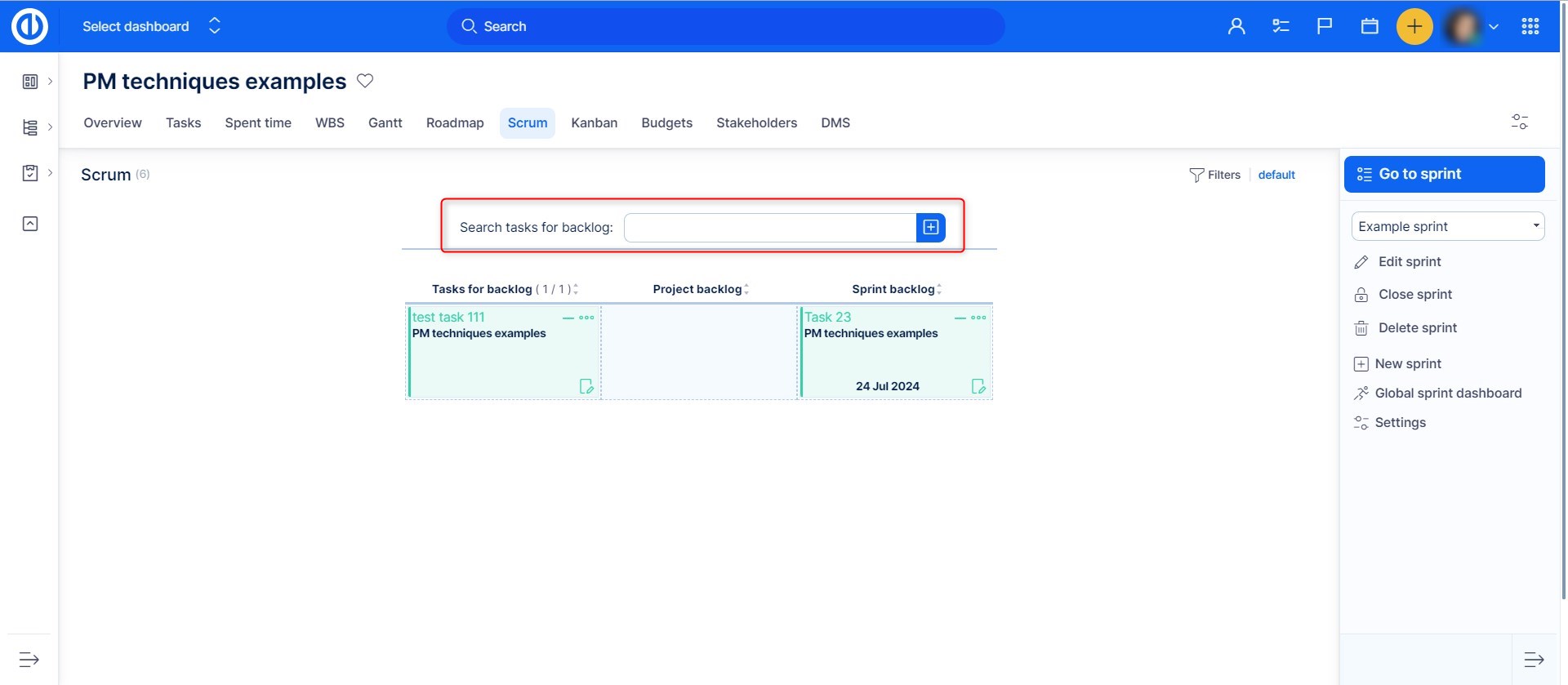Focus the Search tasks for backlog field
The width and height of the screenshot is (1568, 685).
(769, 228)
